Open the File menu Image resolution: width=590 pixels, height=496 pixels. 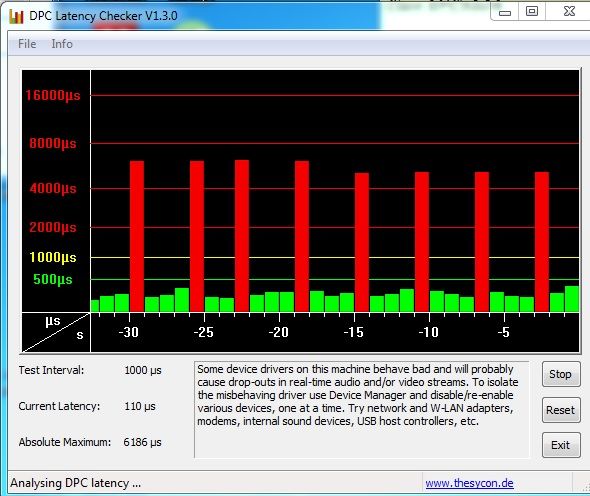point(27,44)
